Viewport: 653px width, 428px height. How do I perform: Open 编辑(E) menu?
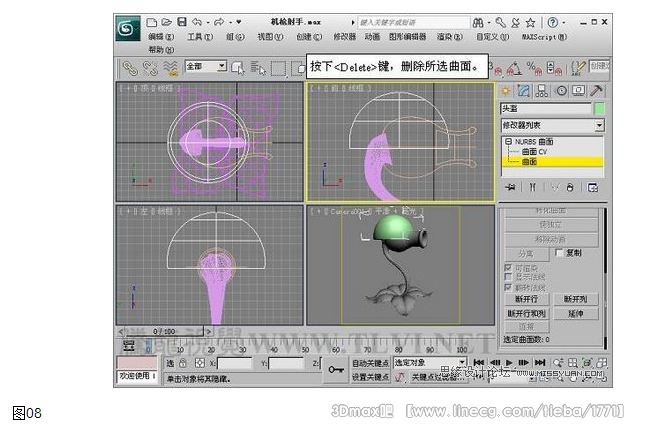tap(161, 37)
